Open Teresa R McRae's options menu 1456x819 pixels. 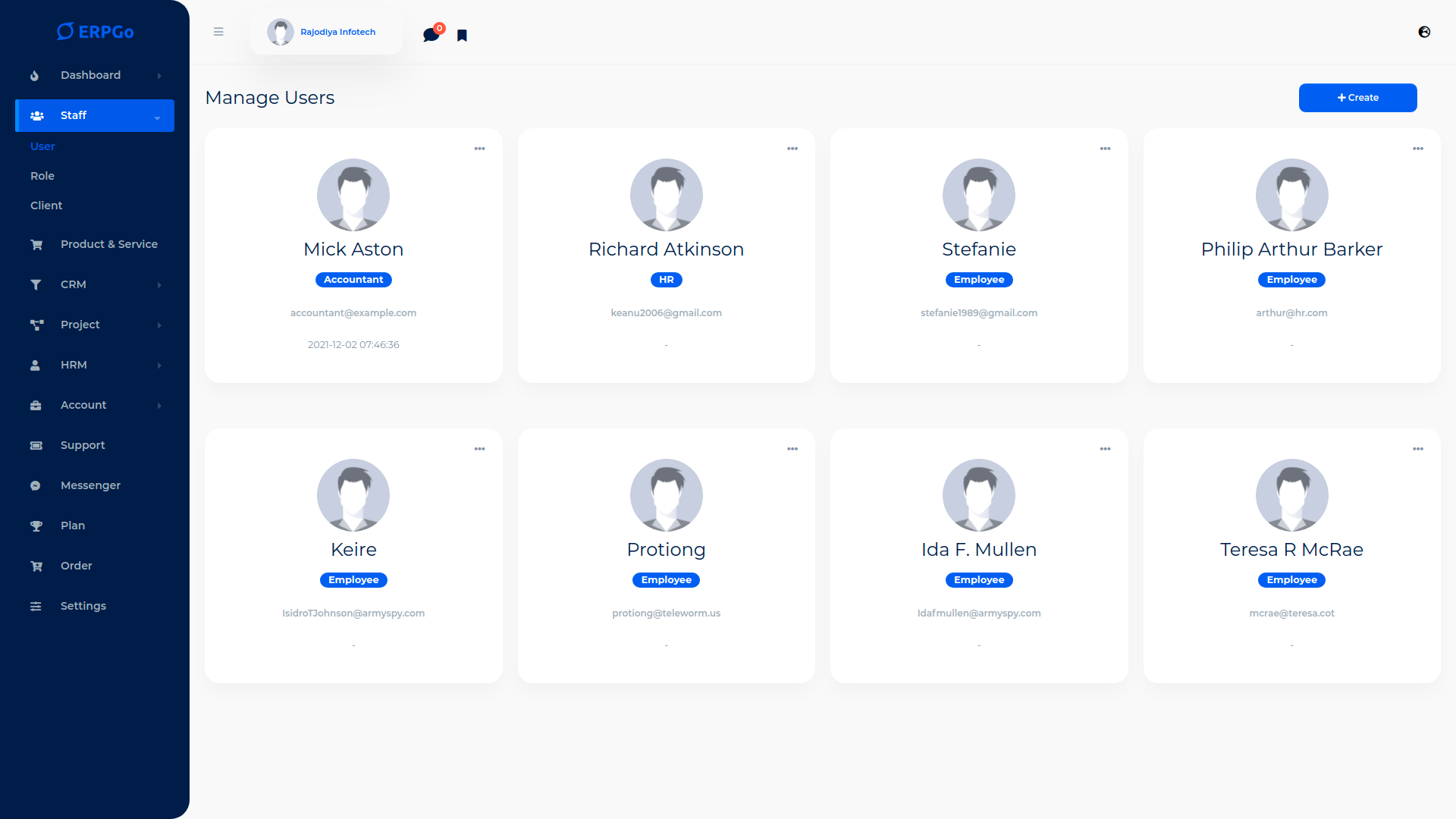pos(1417,449)
